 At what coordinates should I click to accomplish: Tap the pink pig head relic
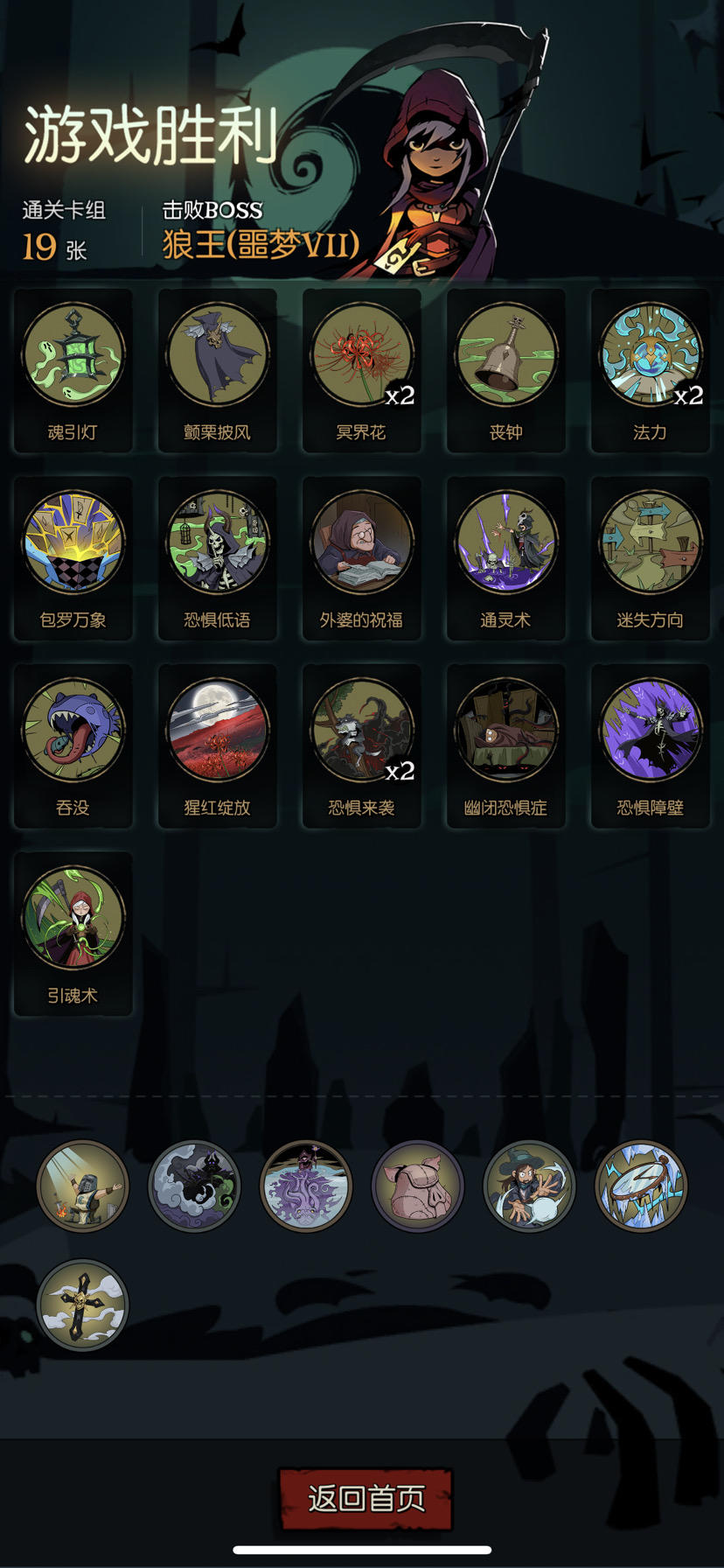(418, 1186)
